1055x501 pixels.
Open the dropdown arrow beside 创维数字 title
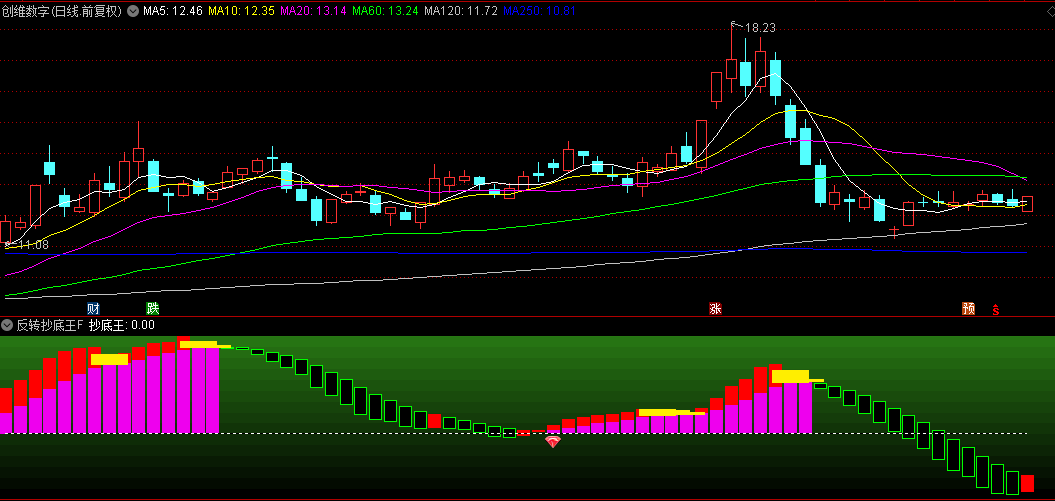pos(133,11)
